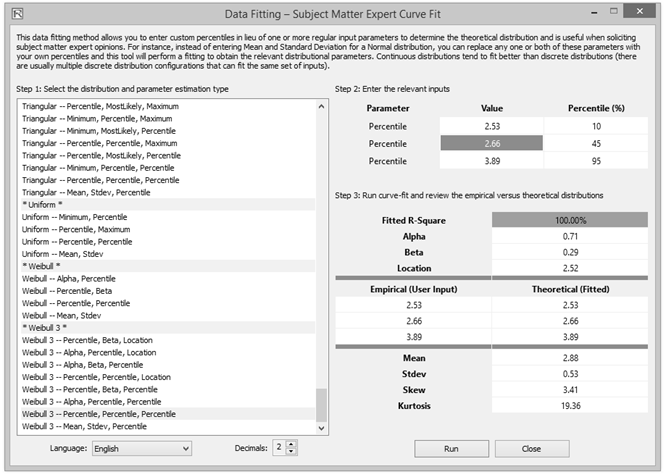This screenshot has height=474, width=668.
Task: Click the Close button
Action: (532, 449)
